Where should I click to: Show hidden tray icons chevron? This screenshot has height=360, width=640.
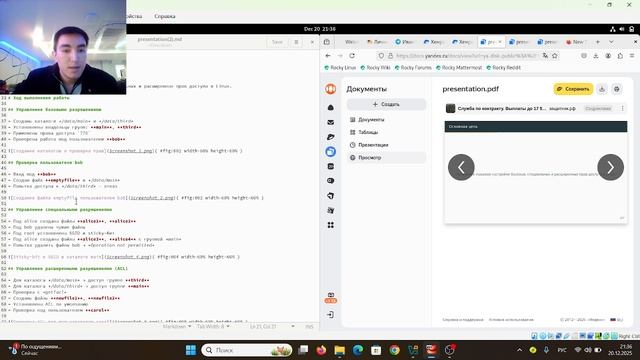(x=519, y=350)
